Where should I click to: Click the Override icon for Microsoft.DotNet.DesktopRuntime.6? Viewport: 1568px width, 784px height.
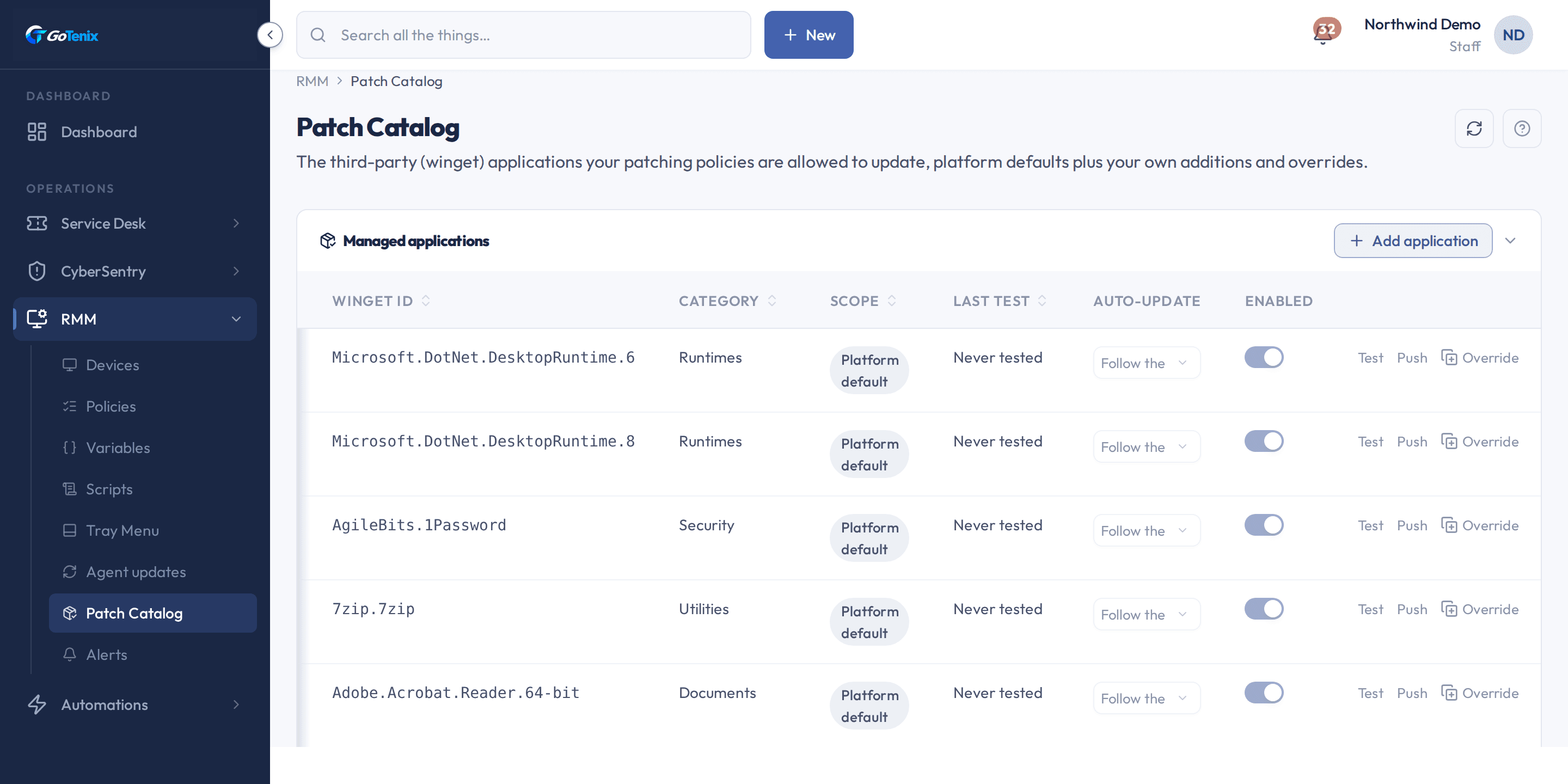coord(1449,357)
